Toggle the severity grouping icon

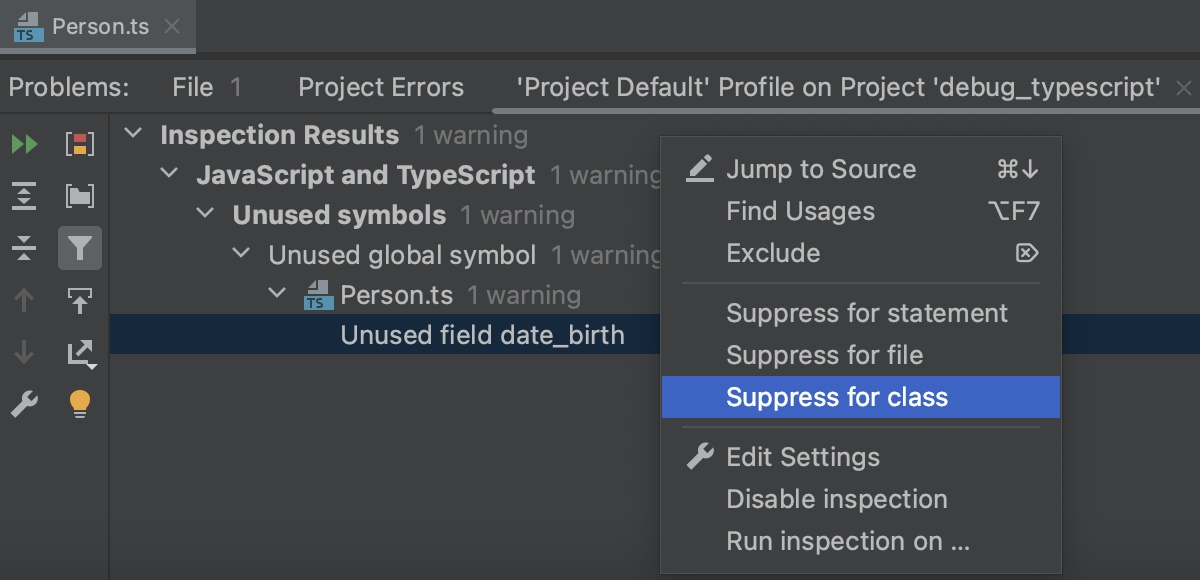[x=79, y=145]
